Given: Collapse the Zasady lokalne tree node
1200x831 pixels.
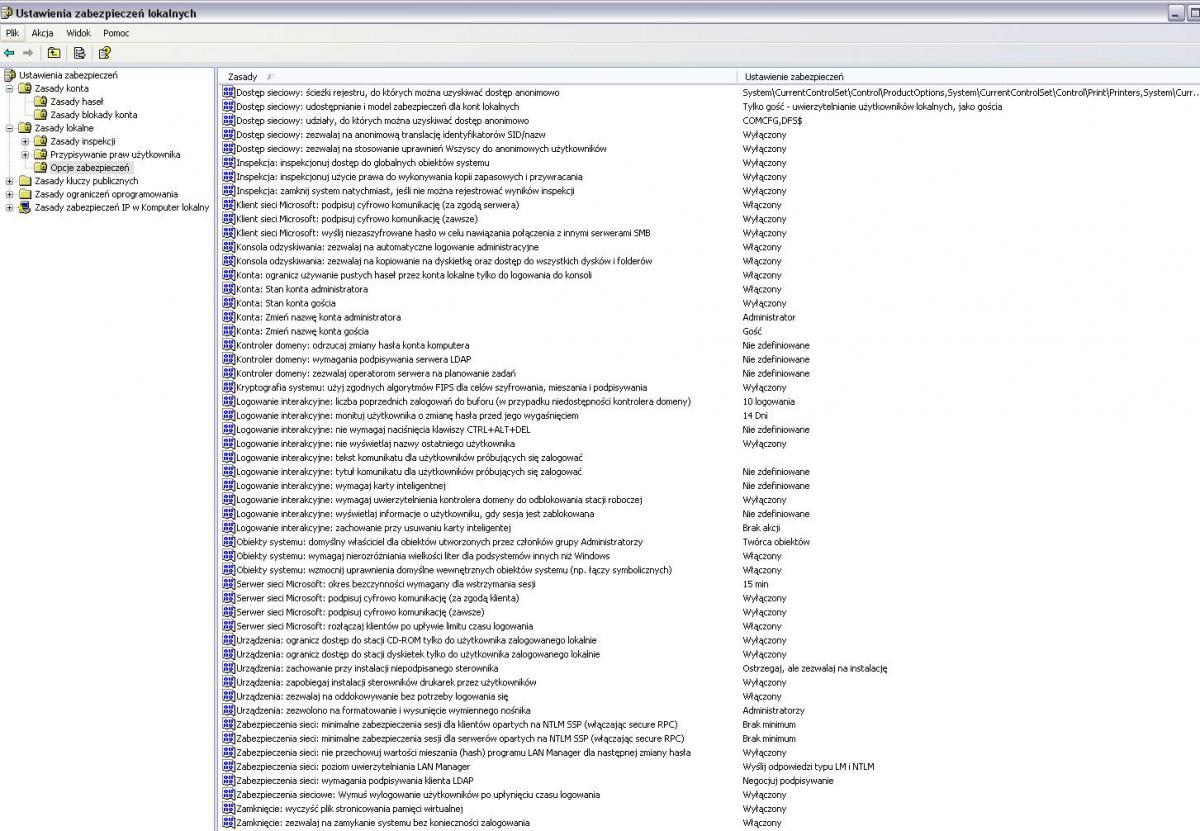Looking at the screenshot, I should pos(9,128).
